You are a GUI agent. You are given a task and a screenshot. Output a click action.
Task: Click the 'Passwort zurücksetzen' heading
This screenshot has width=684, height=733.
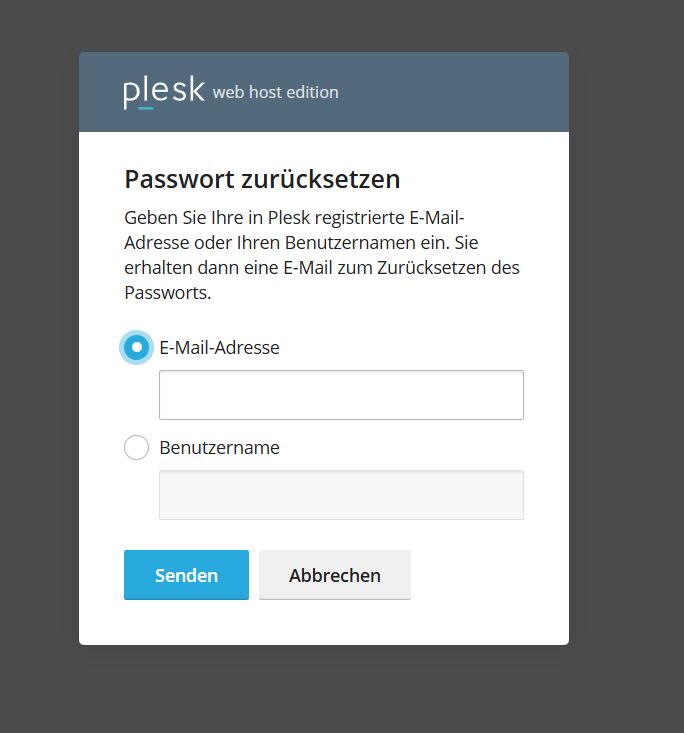click(x=262, y=179)
